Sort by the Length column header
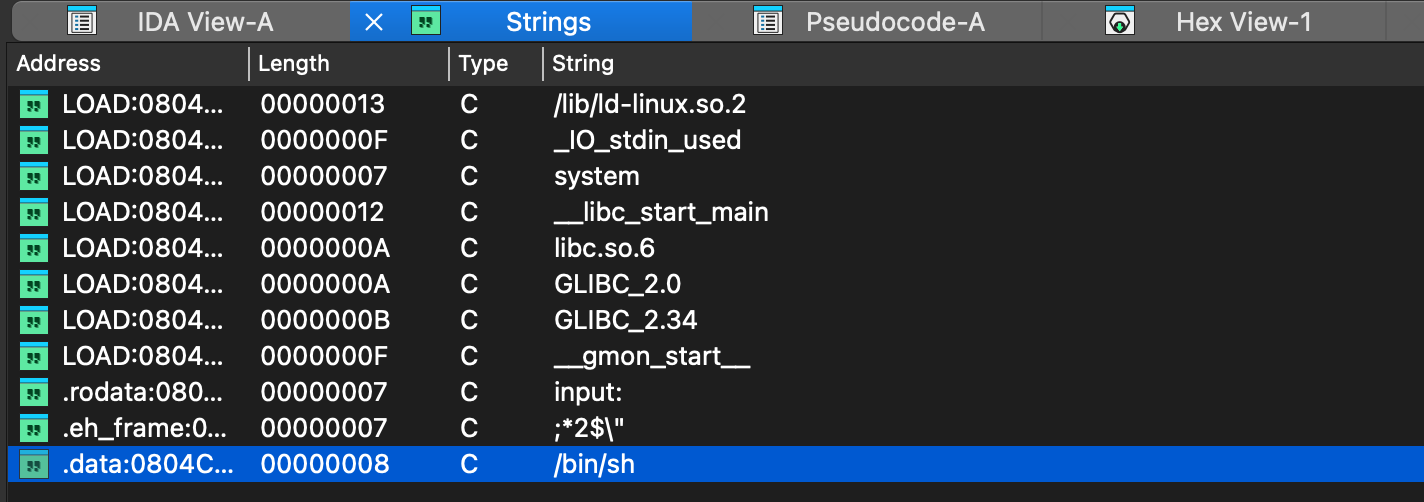Viewport: 1424px width, 502px height. click(293, 64)
